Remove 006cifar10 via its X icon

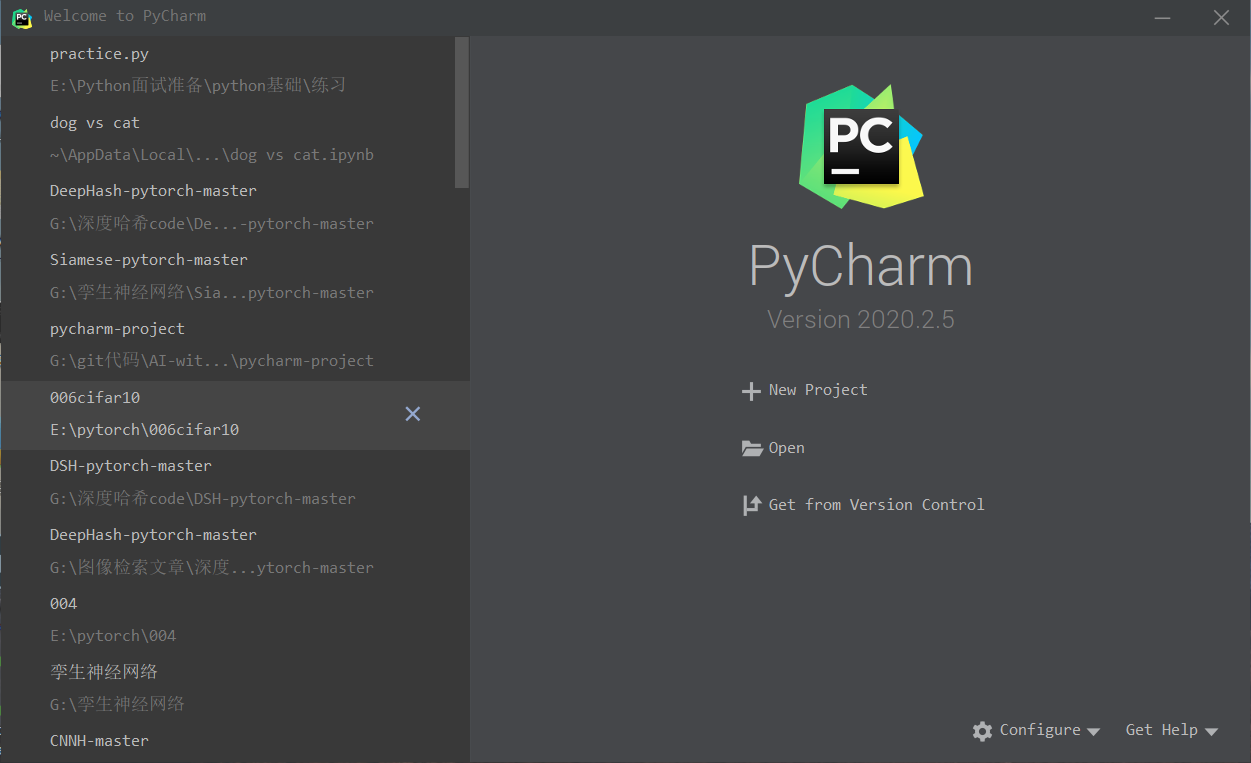click(x=412, y=413)
